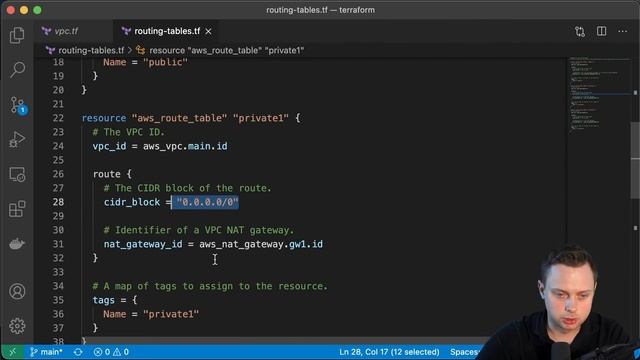Click line number 26 in gutter

point(58,174)
